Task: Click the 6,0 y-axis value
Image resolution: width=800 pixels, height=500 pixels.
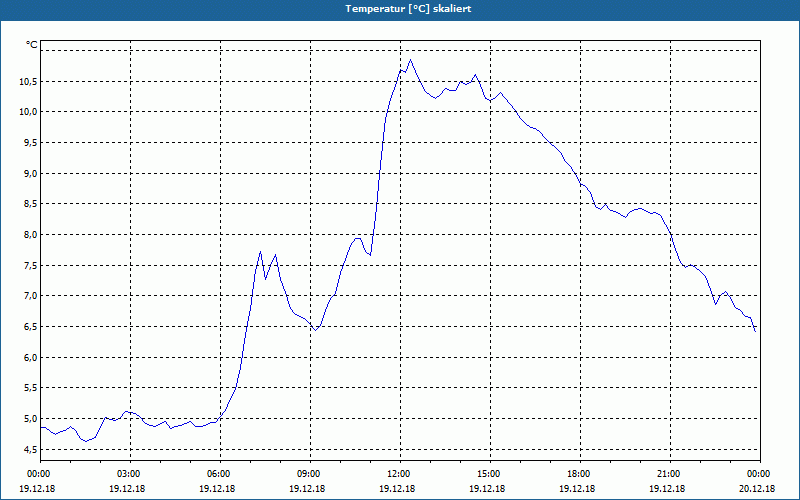Action: tap(31, 358)
